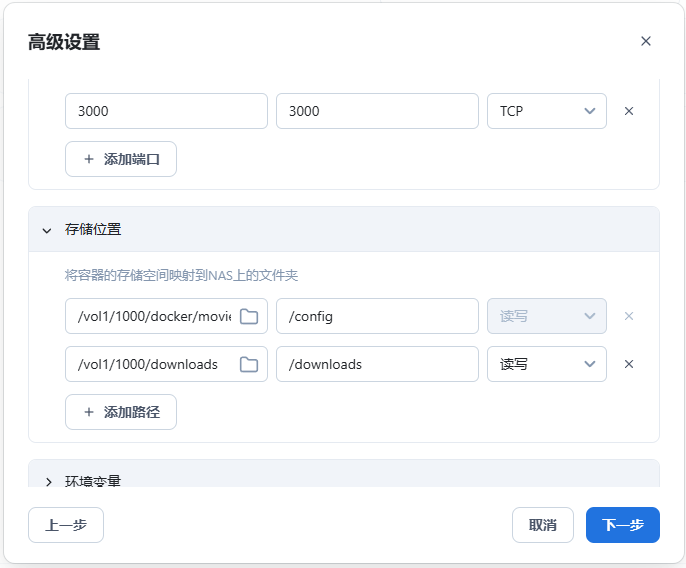Open the TCP protocol dropdown
The width and height of the screenshot is (686, 568).
[x=546, y=111]
